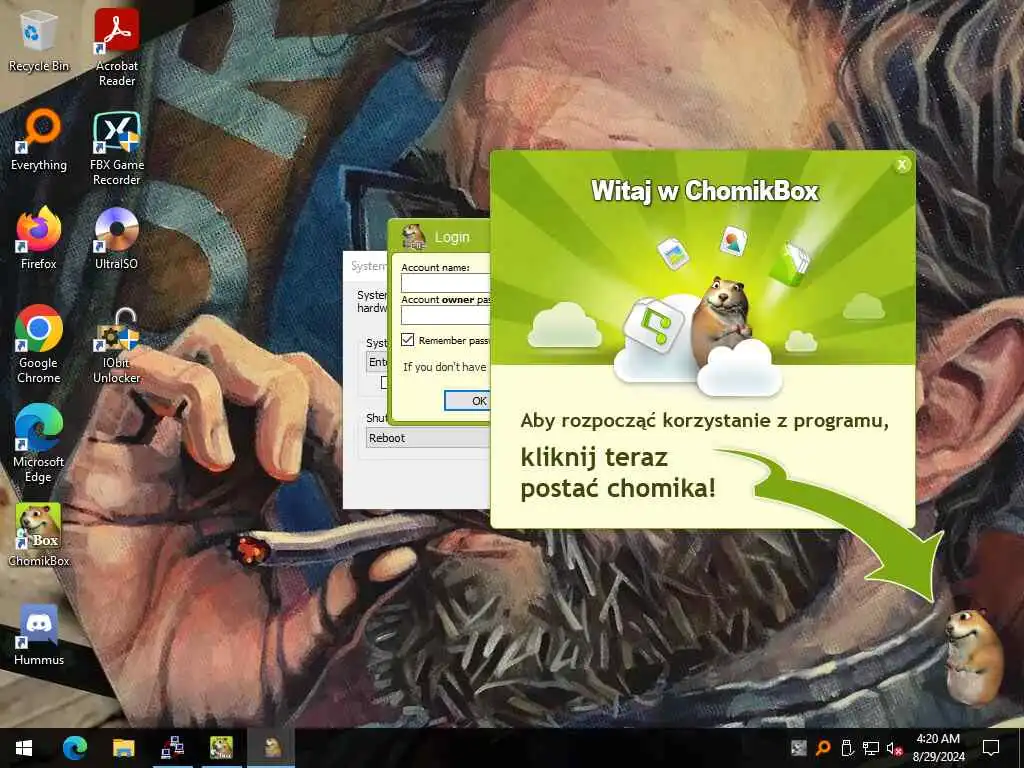This screenshot has width=1024, height=768.
Task: Launch IObit Unlocker from the desktop
Action: click(x=116, y=345)
